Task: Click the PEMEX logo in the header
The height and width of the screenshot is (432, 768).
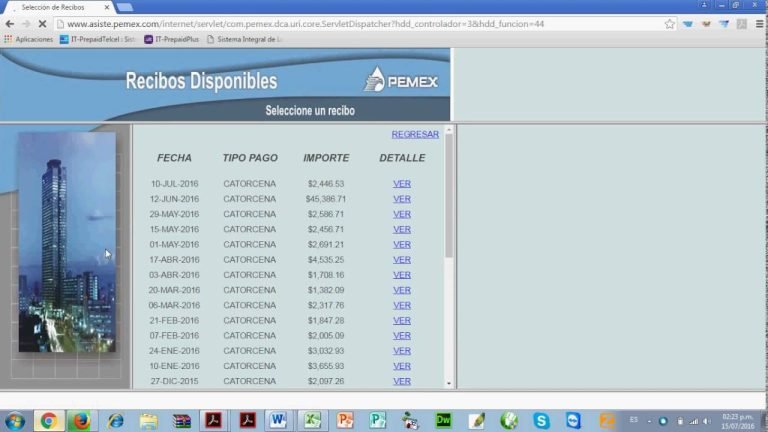Action: (401, 80)
